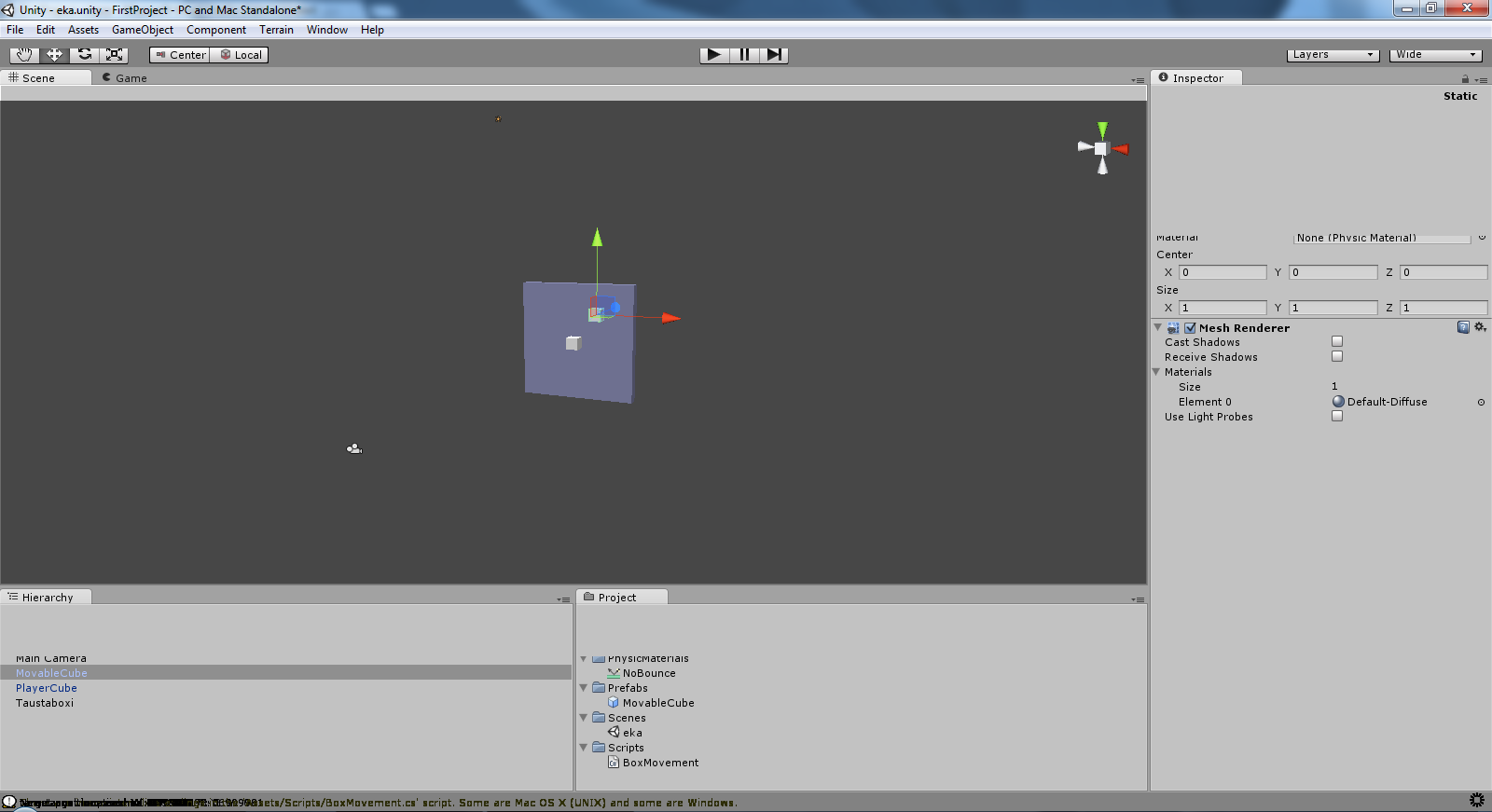
Task: Click Size Z value field
Action: click(x=1444, y=308)
